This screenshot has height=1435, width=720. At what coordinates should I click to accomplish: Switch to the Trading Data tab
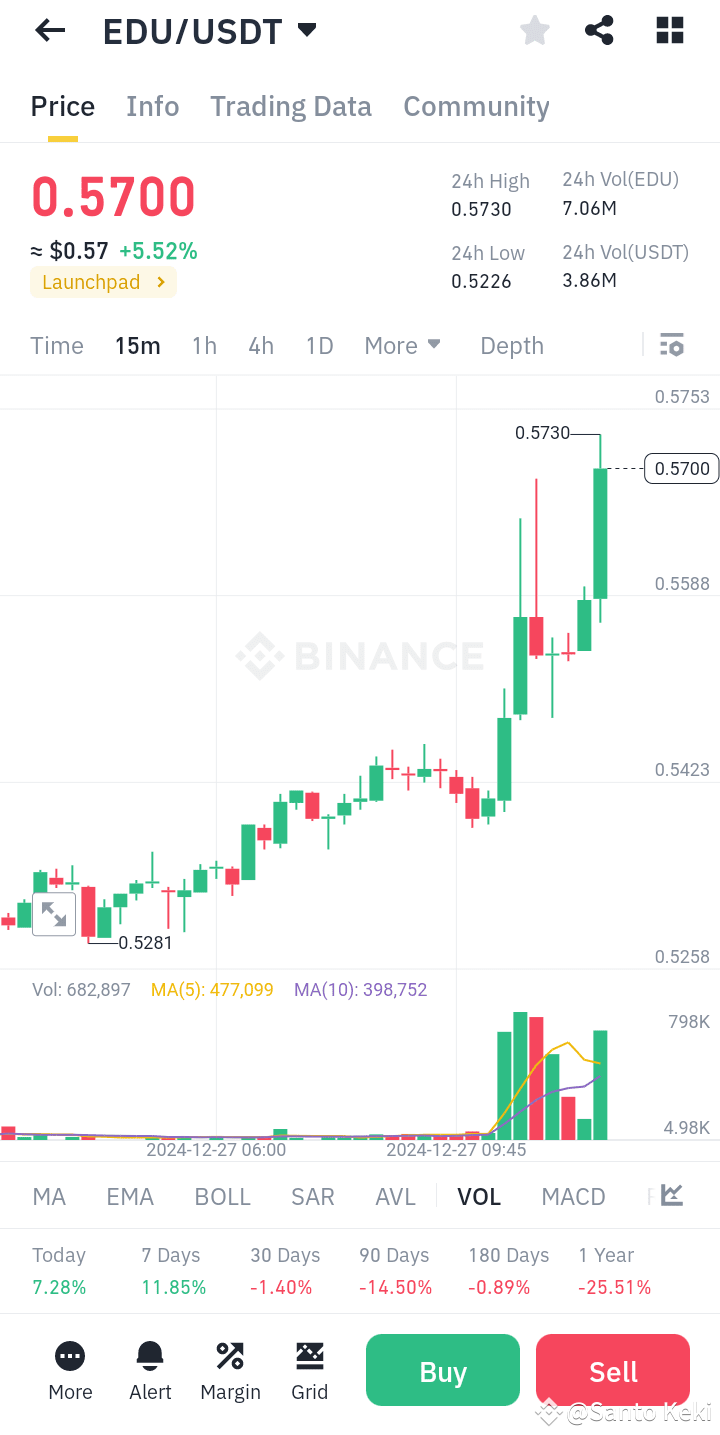(290, 106)
